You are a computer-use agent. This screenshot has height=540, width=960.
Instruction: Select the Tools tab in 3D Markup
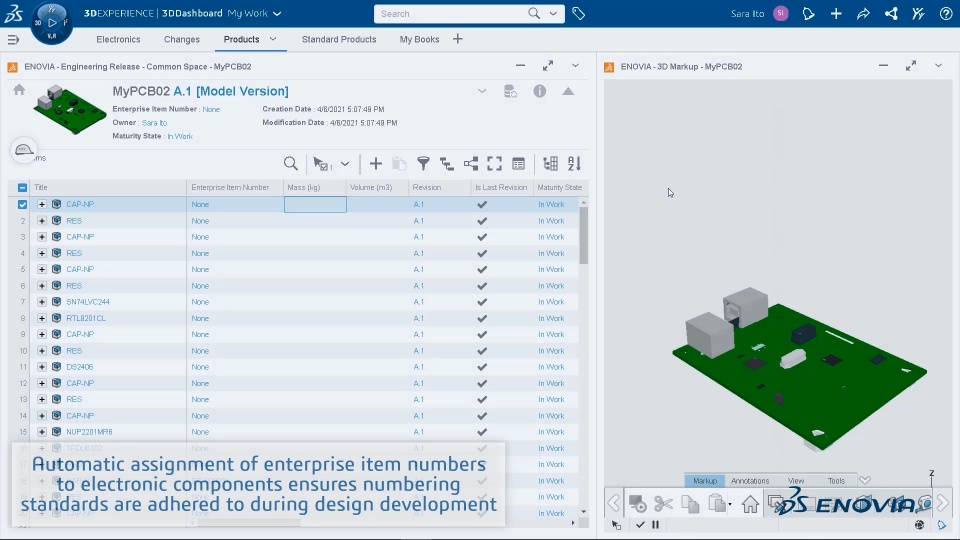point(836,481)
